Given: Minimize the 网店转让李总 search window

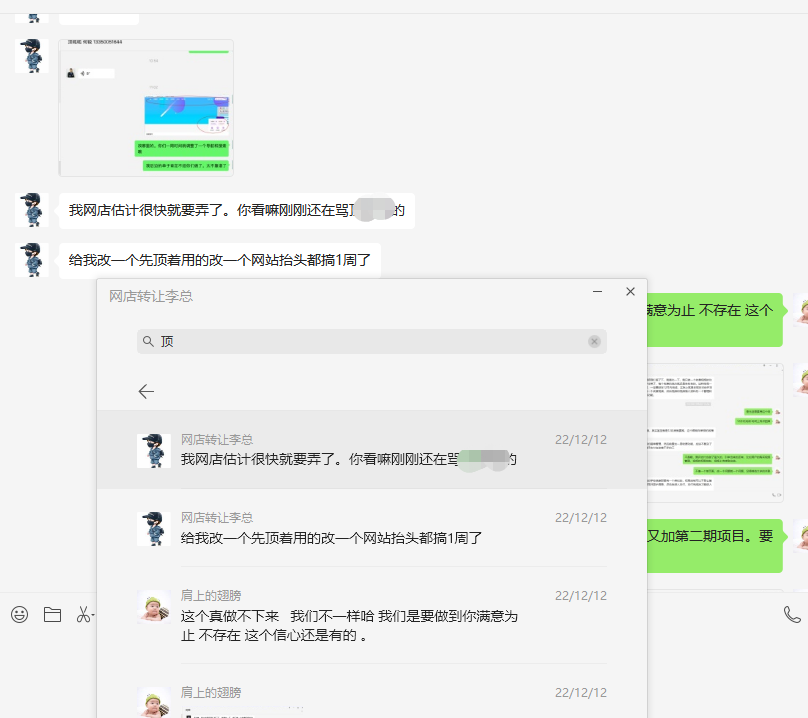Looking at the screenshot, I should 597,292.
